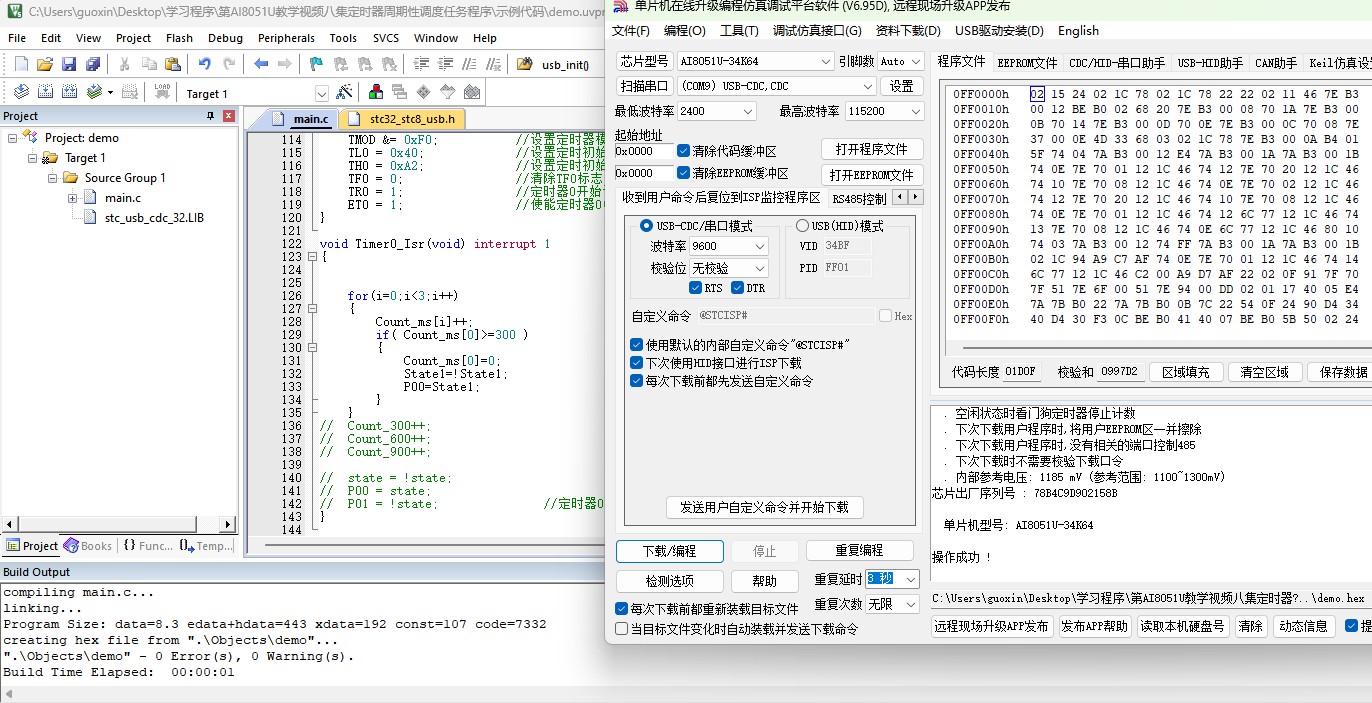This screenshot has height=703, width=1372.
Task: Open the 重复次数 无限 dropdown
Action: pyautogui.click(x=892, y=604)
